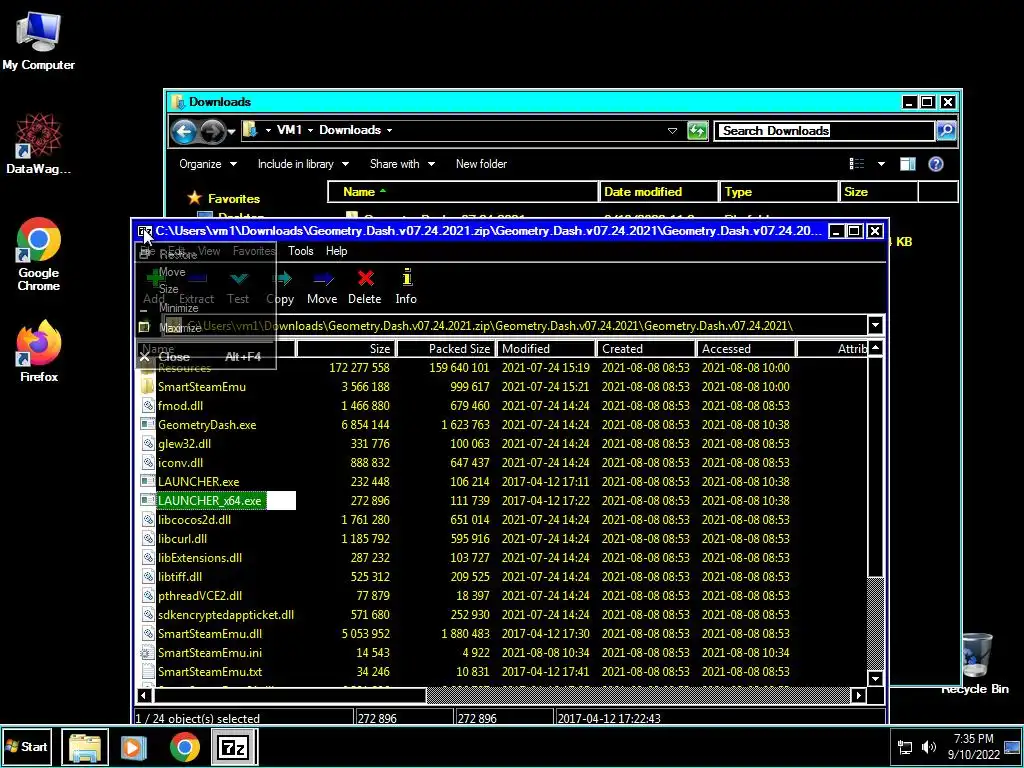Click the change view icon in Downloads

pos(857,164)
